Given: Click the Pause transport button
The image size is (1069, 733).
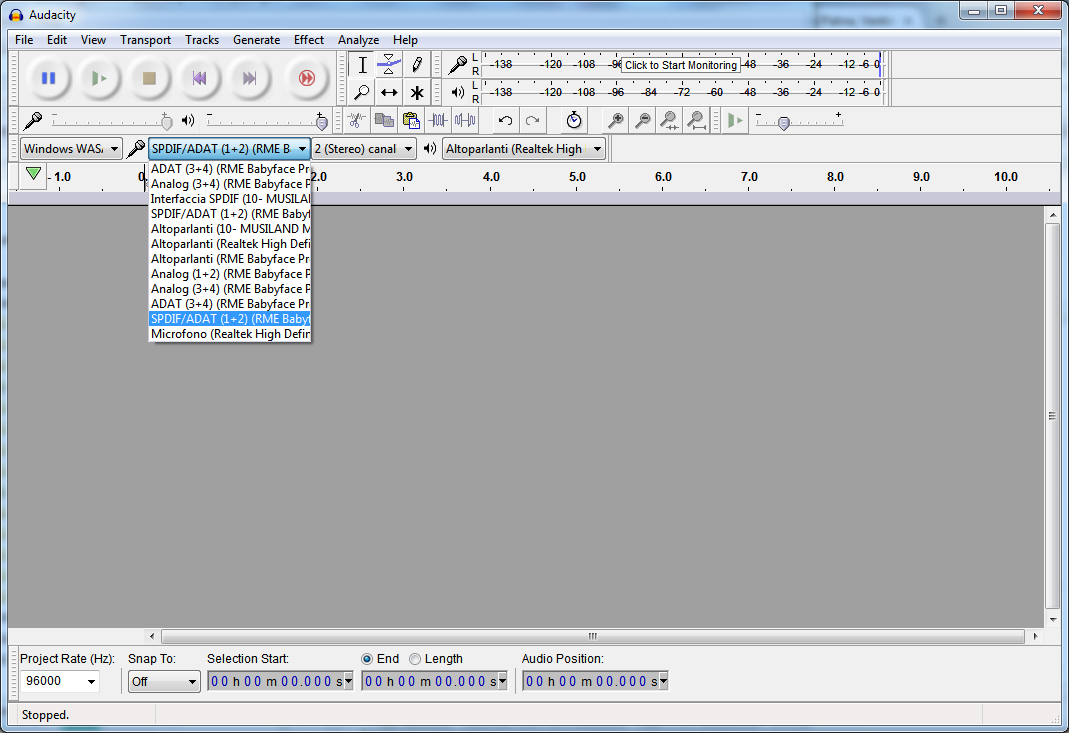Looking at the screenshot, I should (48, 78).
